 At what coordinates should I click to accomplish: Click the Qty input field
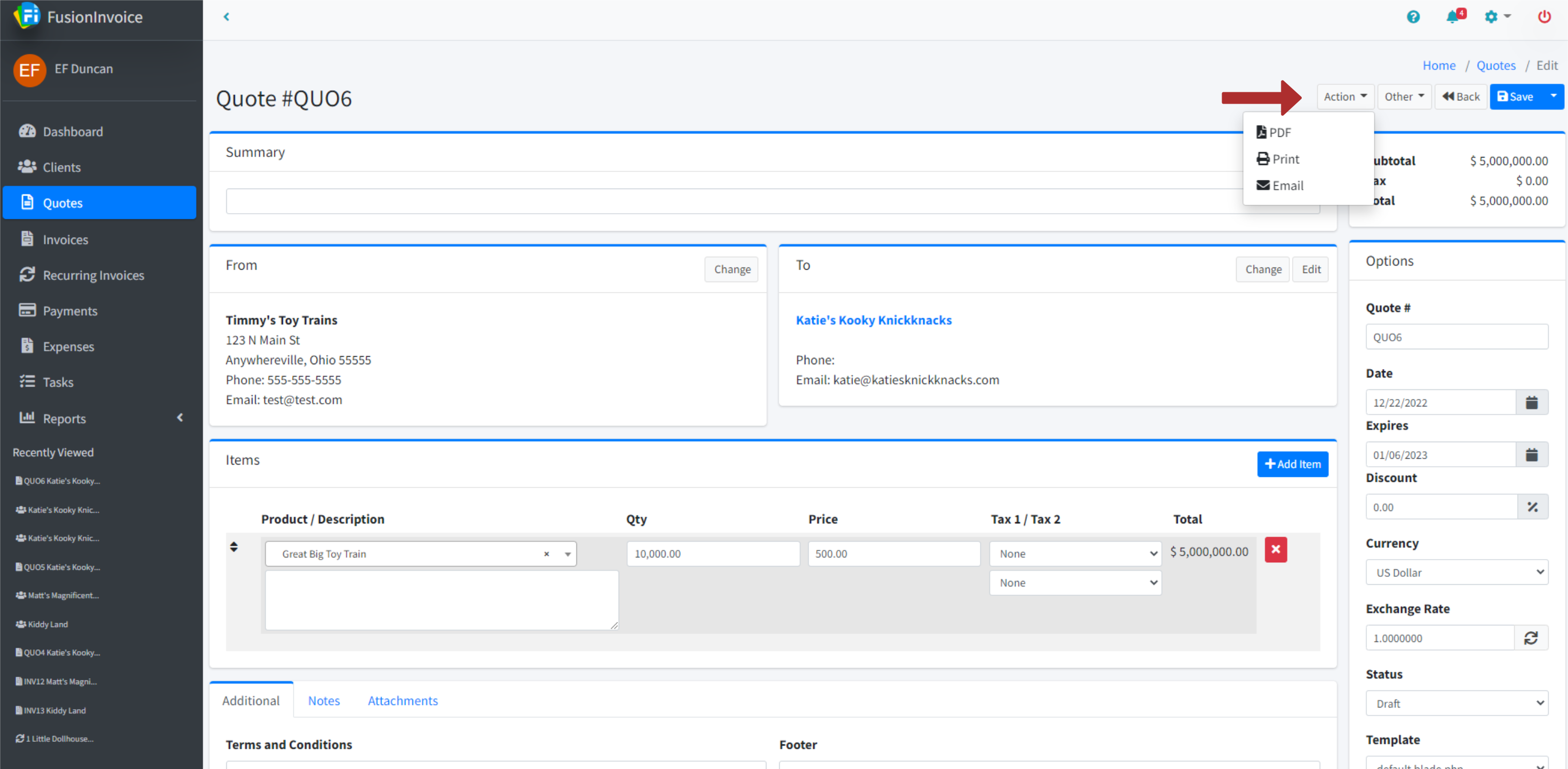712,554
